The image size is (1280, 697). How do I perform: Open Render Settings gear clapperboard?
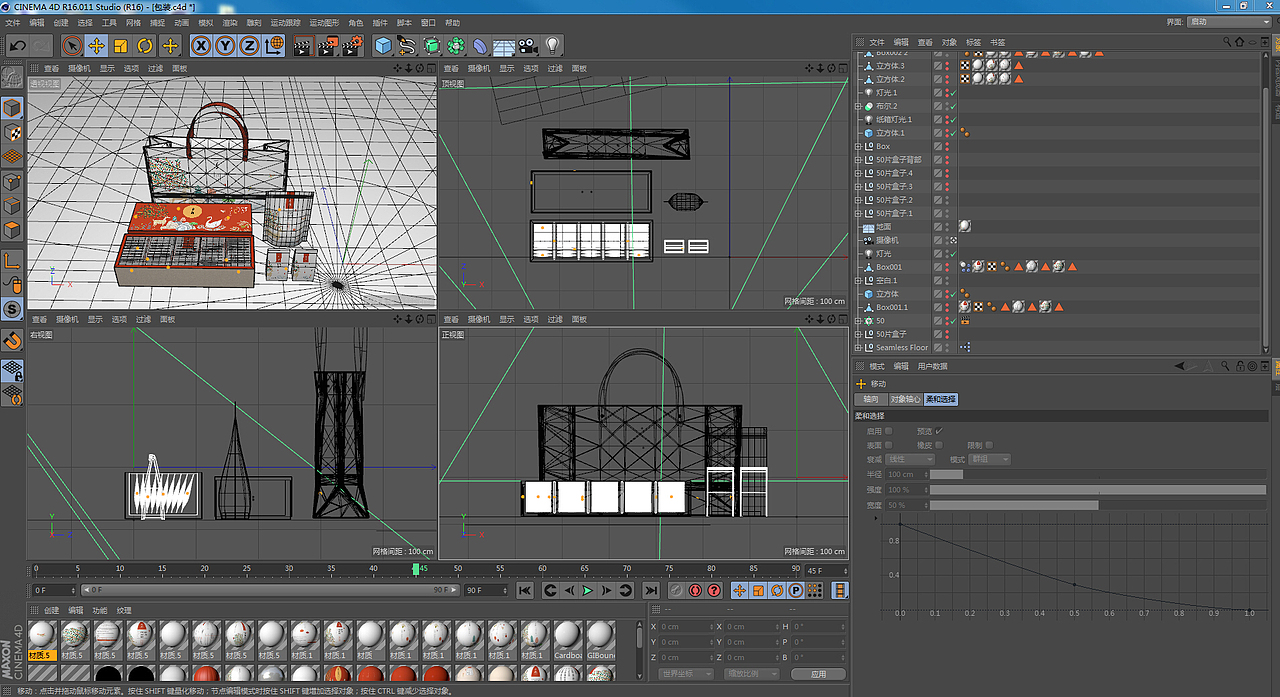coord(352,45)
